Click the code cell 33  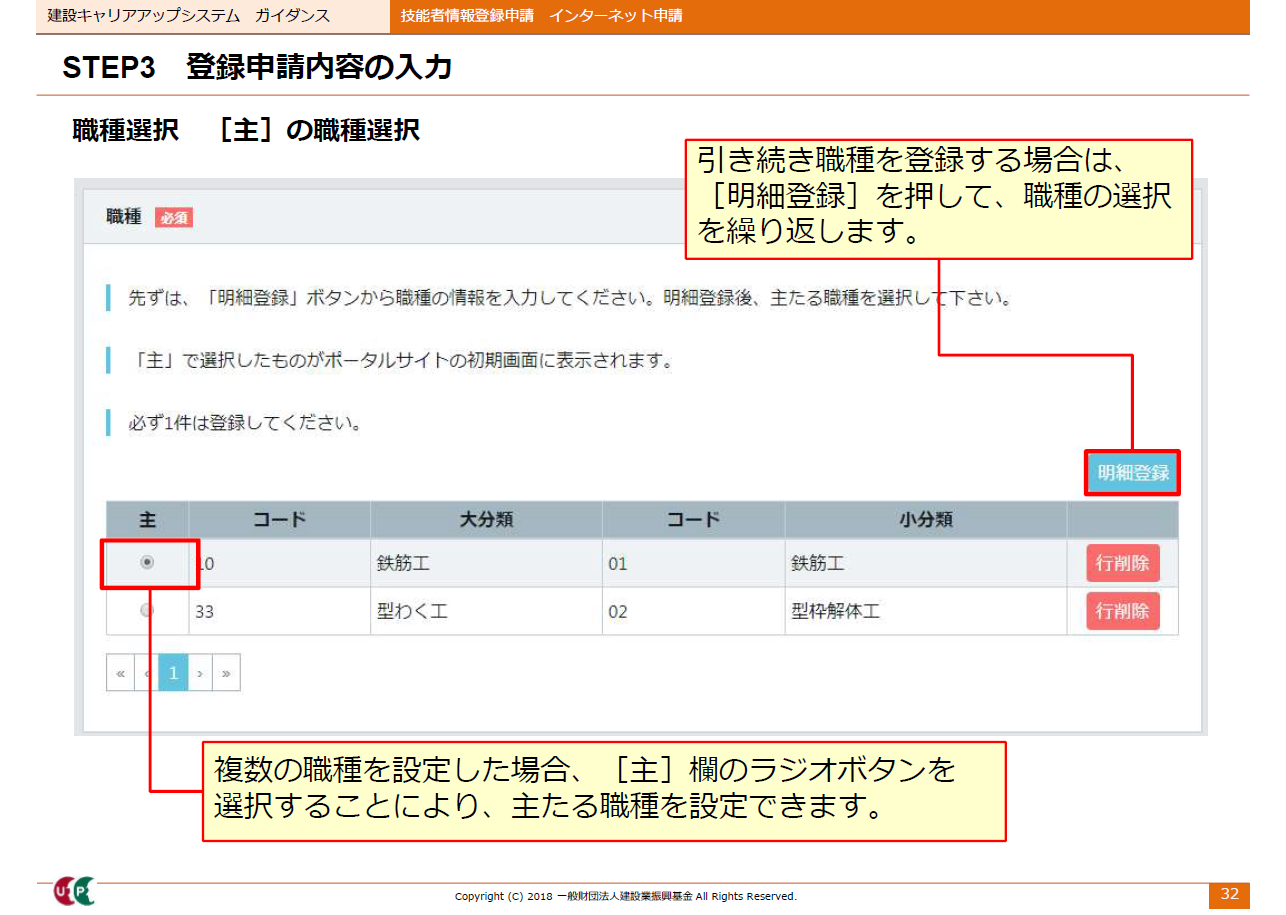coord(279,611)
